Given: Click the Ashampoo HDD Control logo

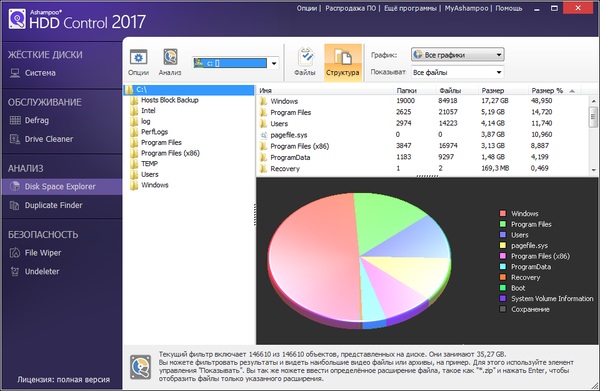Looking at the screenshot, I should 77,20.
